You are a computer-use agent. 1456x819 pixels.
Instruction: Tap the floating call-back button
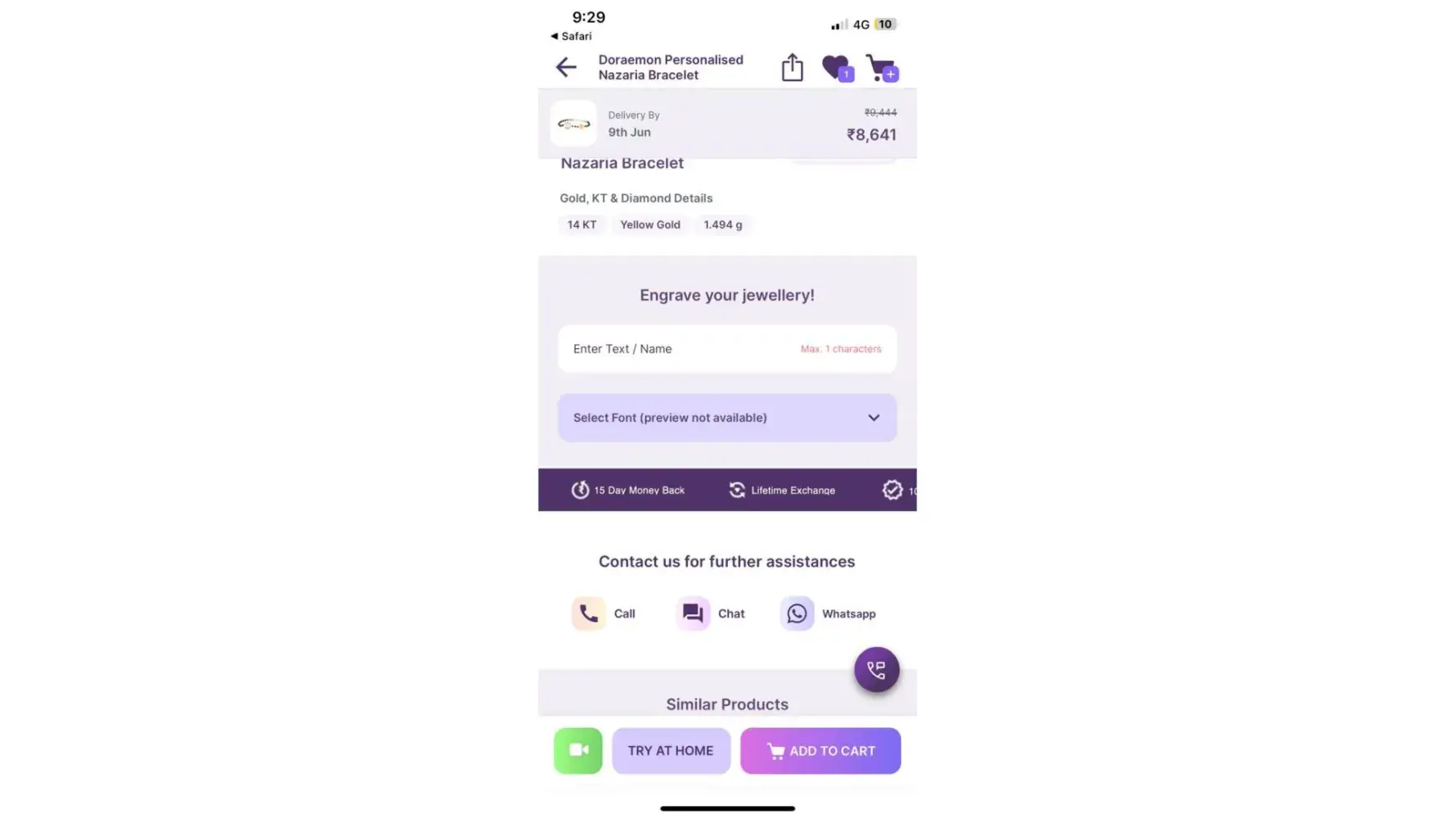pyautogui.click(x=876, y=670)
